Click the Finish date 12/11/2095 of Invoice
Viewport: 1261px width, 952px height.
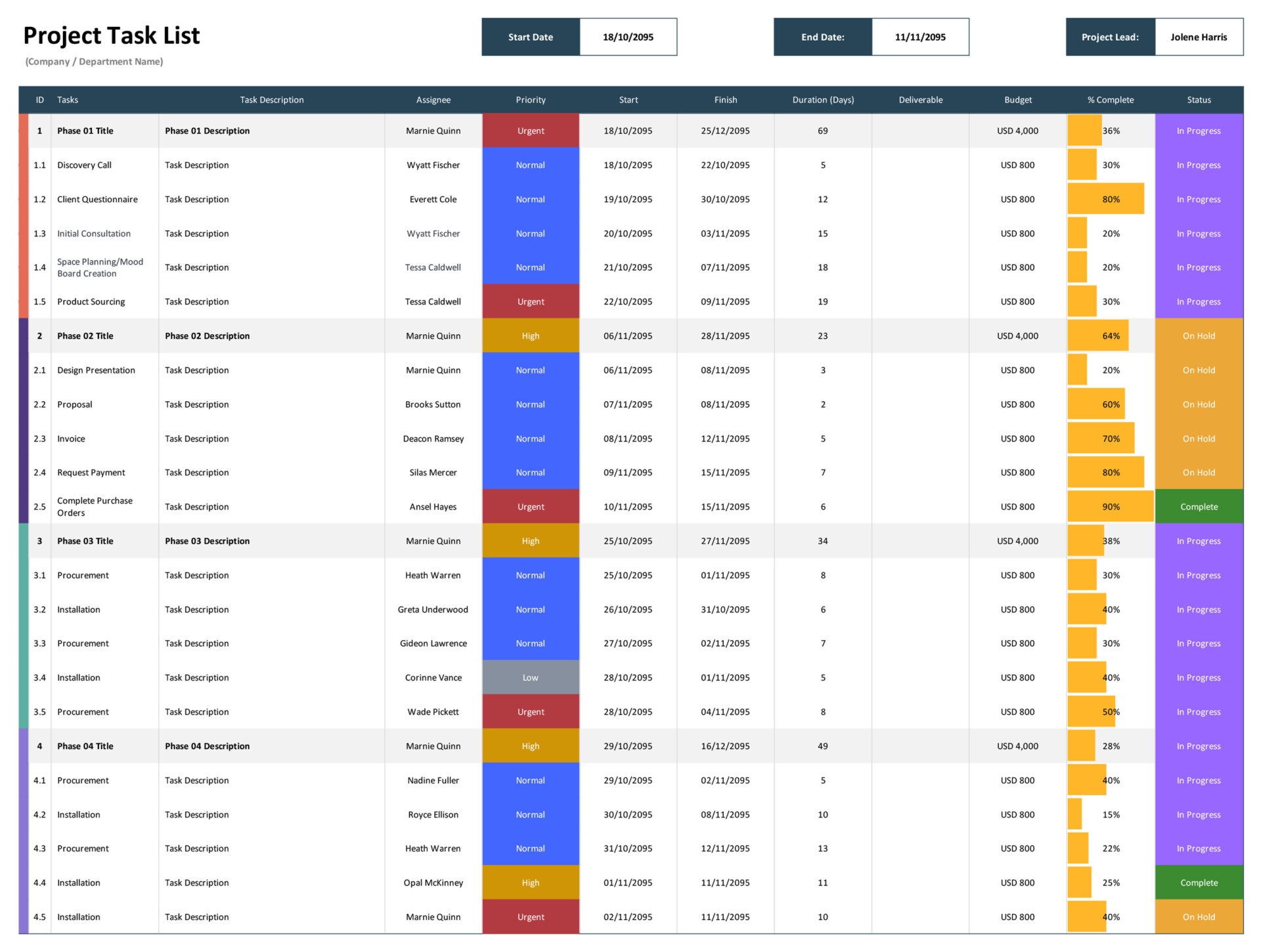point(725,438)
